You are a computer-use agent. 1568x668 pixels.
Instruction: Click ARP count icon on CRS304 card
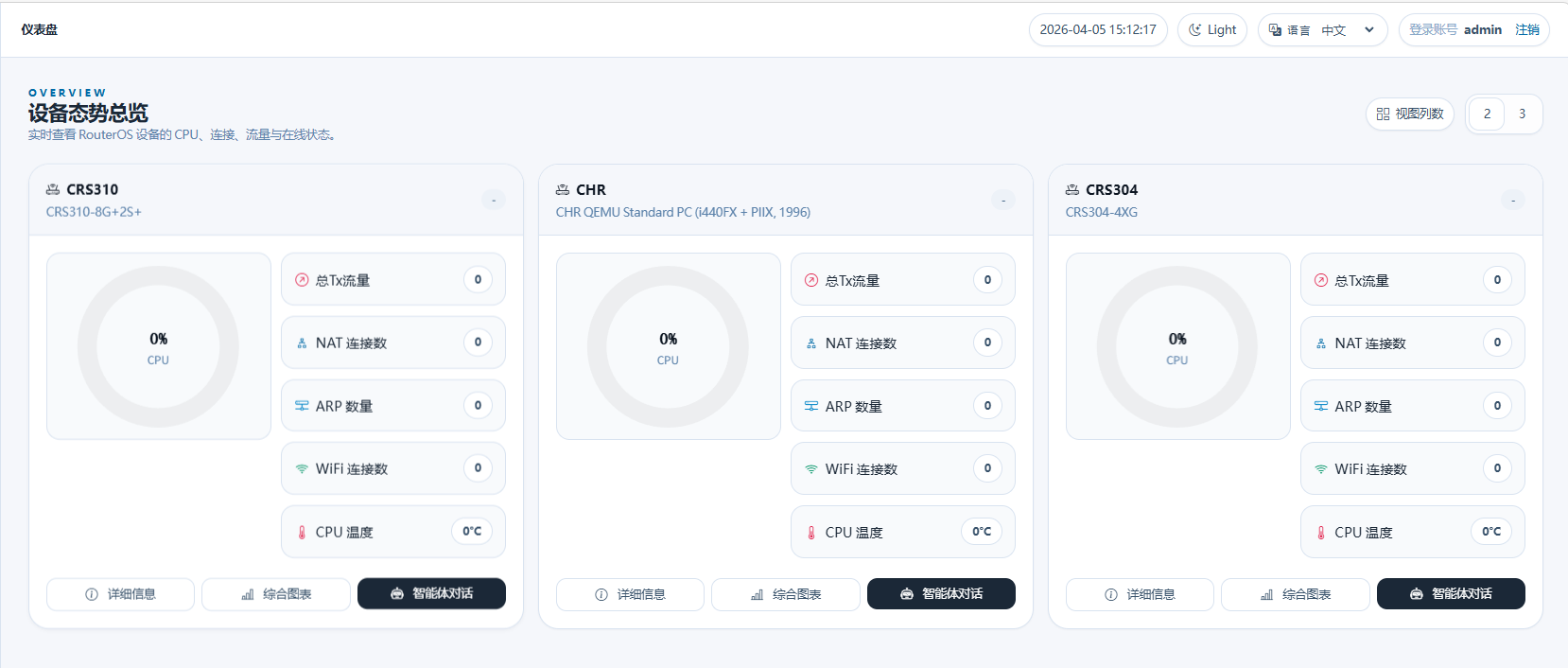tap(1321, 406)
